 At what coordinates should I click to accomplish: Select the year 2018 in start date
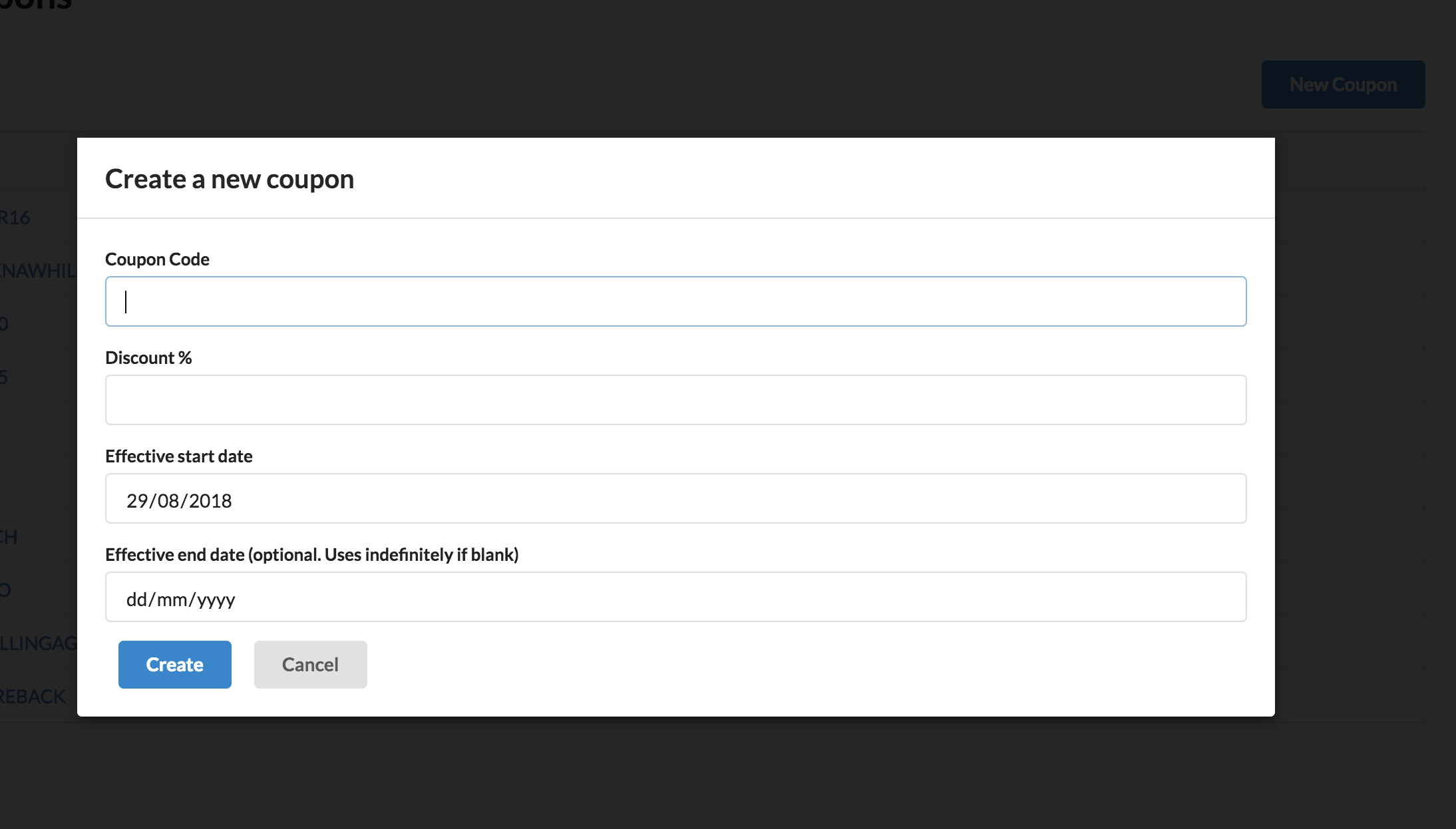[210, 501]
